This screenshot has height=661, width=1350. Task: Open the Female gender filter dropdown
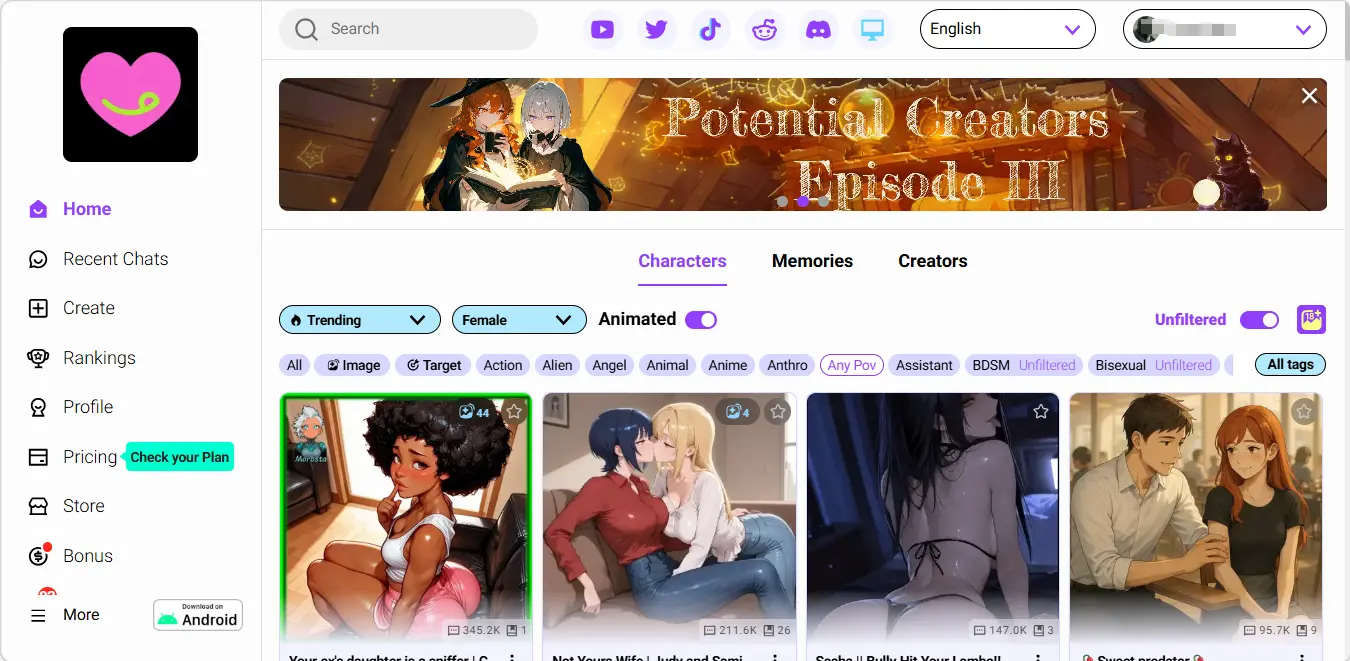[519, 319]
